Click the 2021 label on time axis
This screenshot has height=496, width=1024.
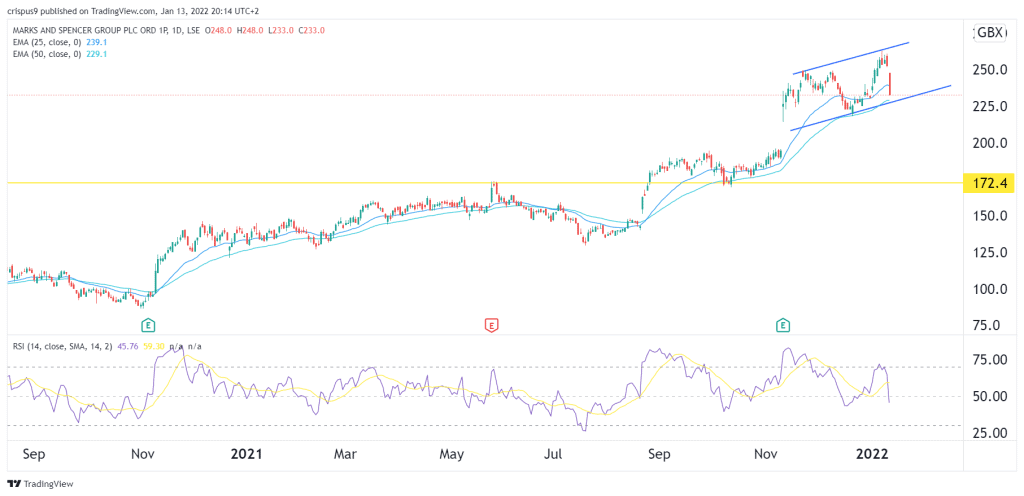click(x=248, y=453)
